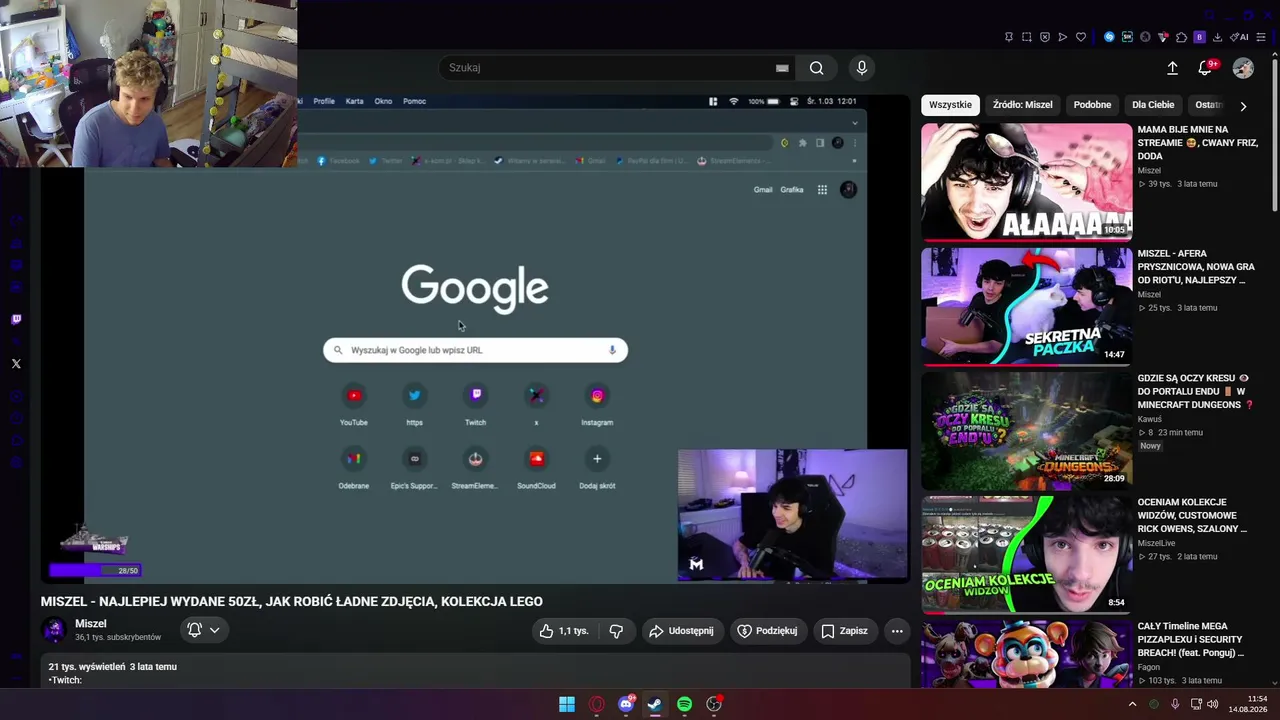The height and width of the screenshot is (720, 1280).
Task: Open the CAŁY Timeline MEGA PIZZAPLEXU video title
Action: point(1191,639)
